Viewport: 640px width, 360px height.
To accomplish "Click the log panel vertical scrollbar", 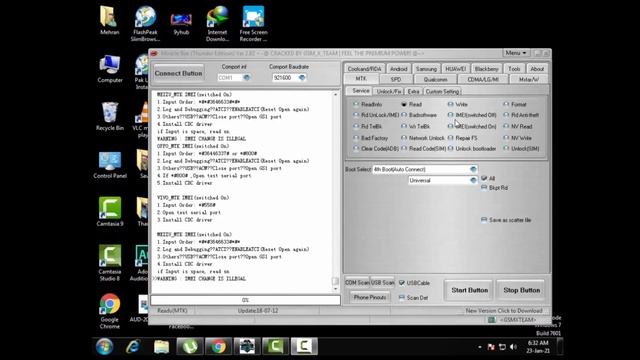I will point(336,192).
